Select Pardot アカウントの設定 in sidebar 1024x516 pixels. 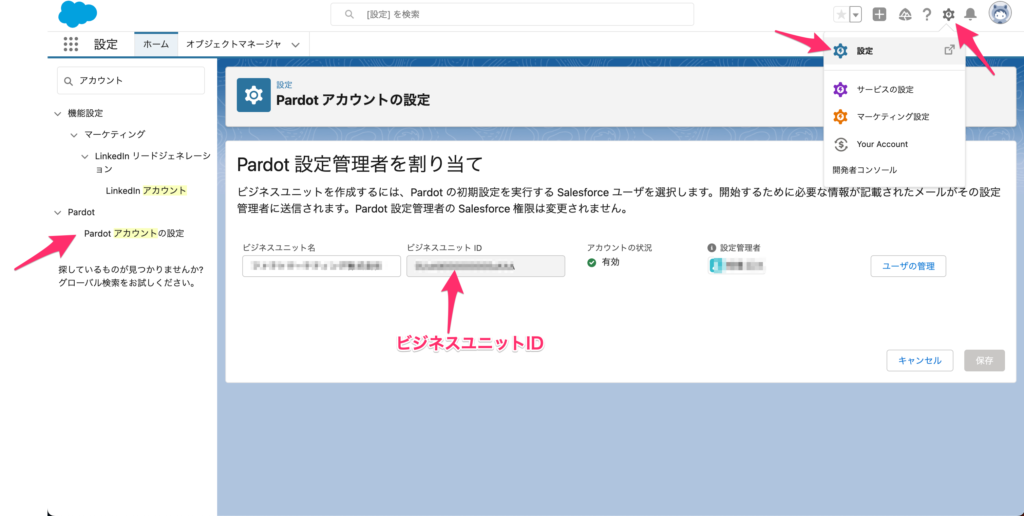coord(134,233)
